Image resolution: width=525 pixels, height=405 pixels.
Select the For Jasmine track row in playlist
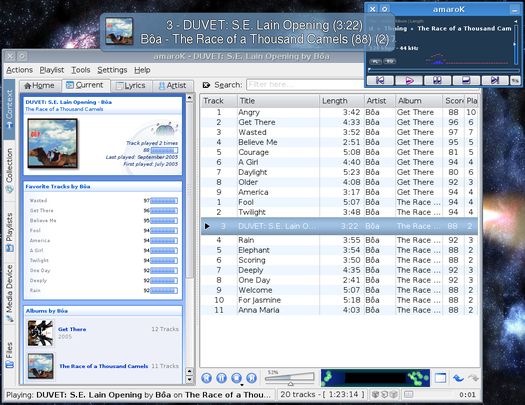tap(339, 300)
